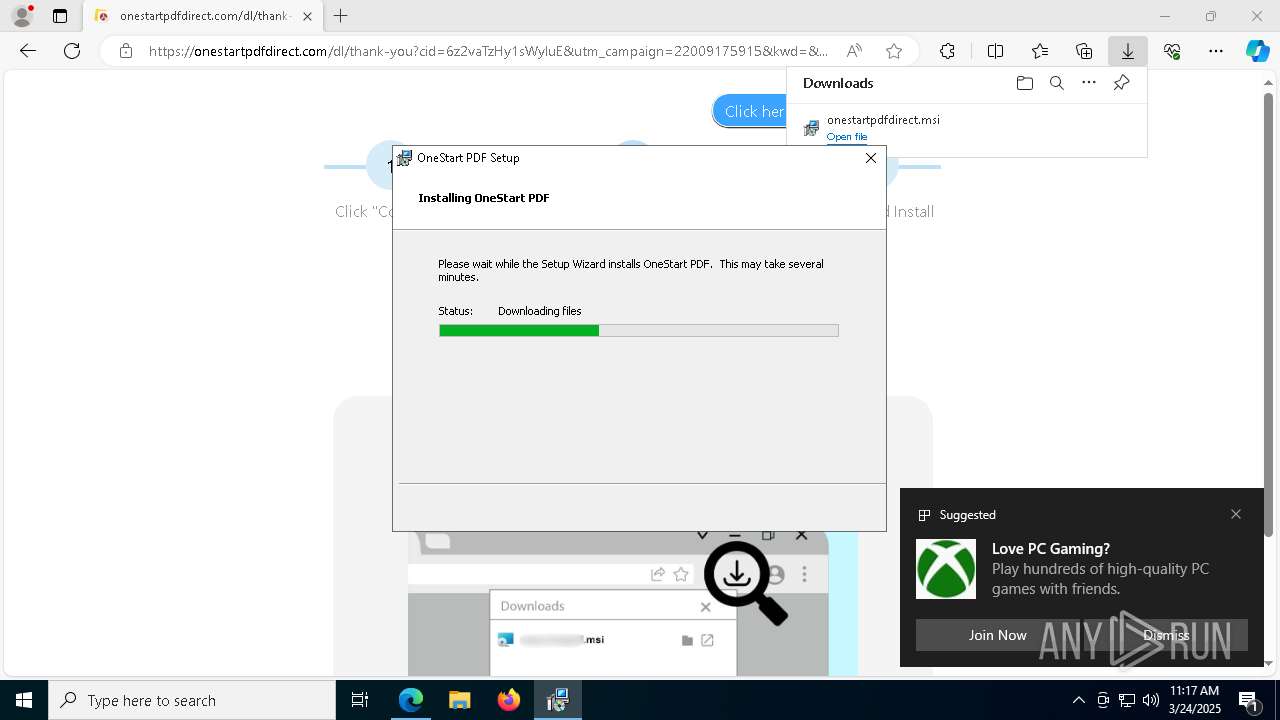Click Open file link under onestartpdfdirect.msi

[x=847, y=136]
